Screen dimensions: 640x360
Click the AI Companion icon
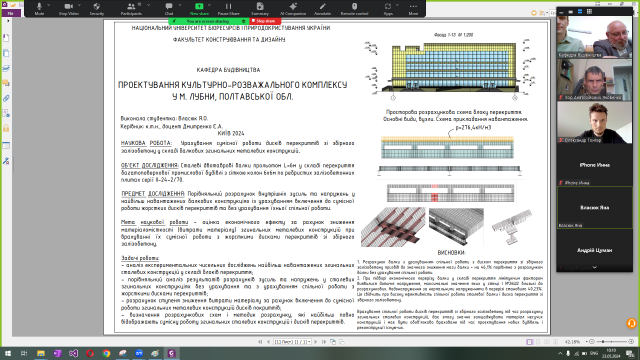(x=293, y=8)
